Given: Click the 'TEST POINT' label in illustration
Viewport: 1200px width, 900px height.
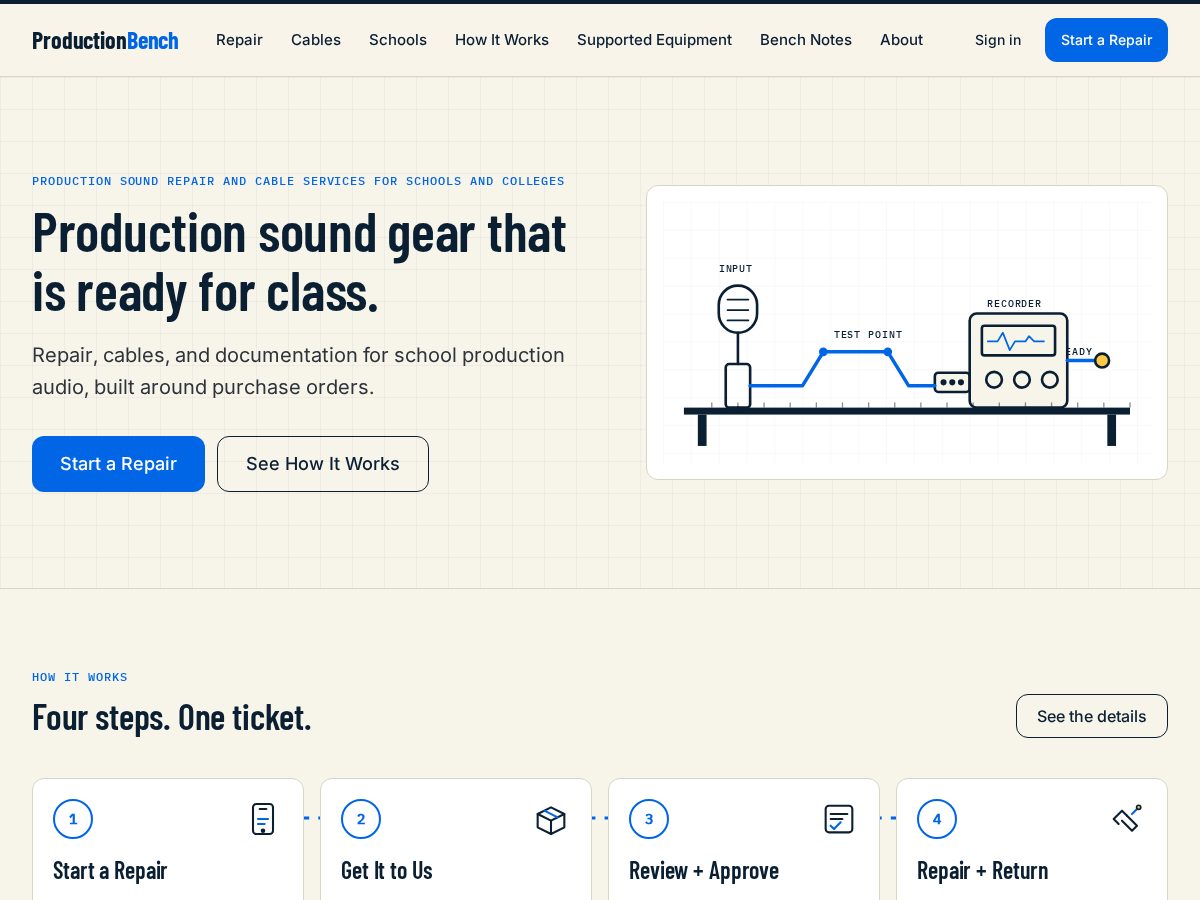Looking at the screenshot, I should pos(868,335).
